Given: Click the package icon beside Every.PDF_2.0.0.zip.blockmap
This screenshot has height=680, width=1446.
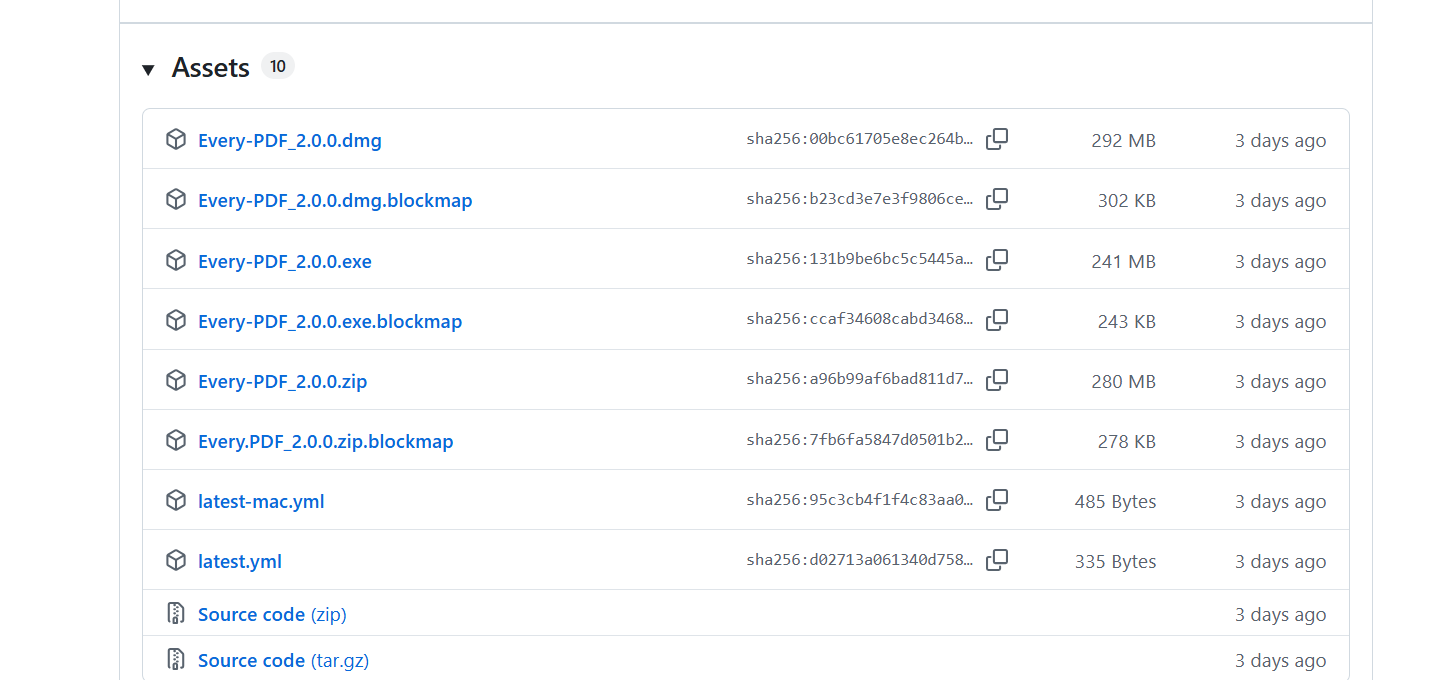Looking at the screenshot, I should (x=176, y=440).
